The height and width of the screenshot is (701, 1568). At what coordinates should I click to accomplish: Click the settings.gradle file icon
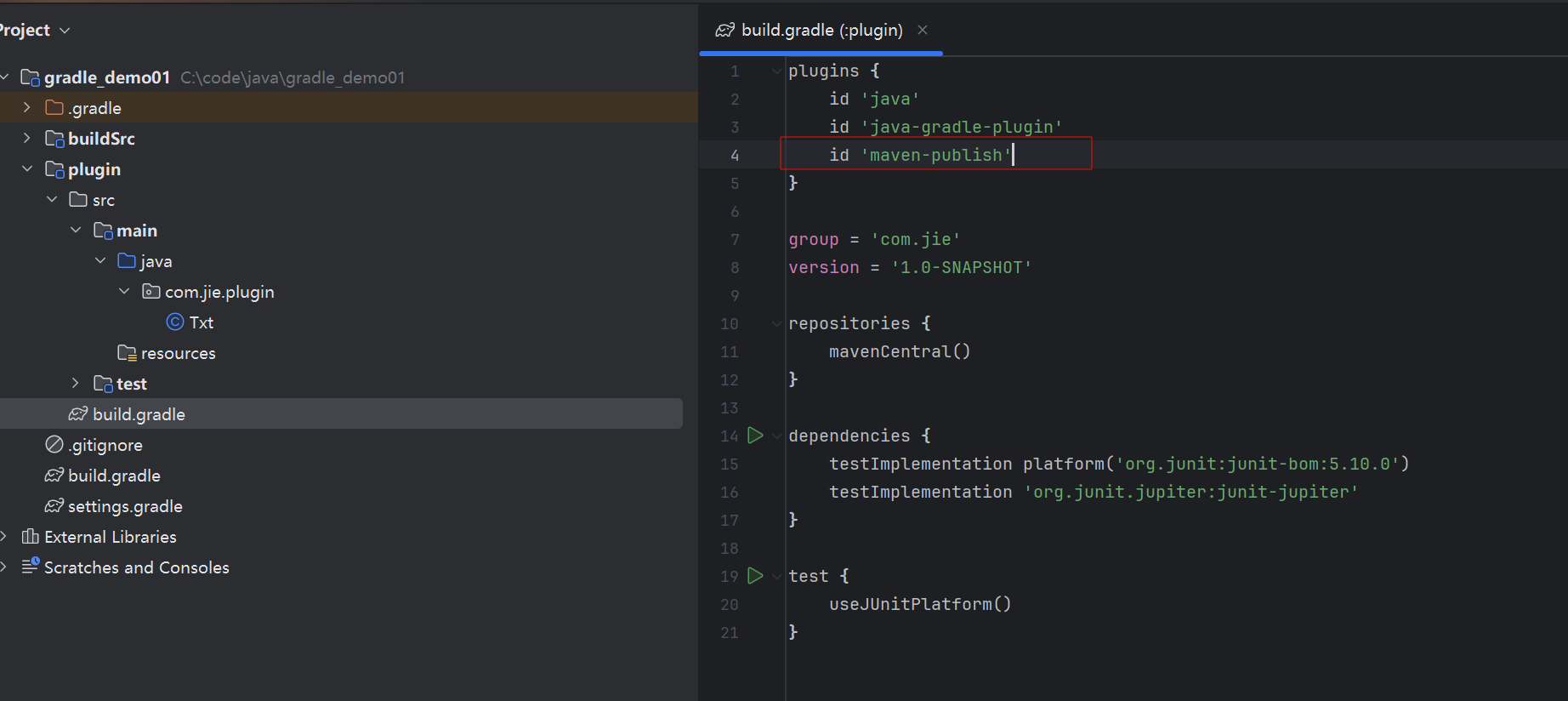pyautogui.click(x=54, y=505)
